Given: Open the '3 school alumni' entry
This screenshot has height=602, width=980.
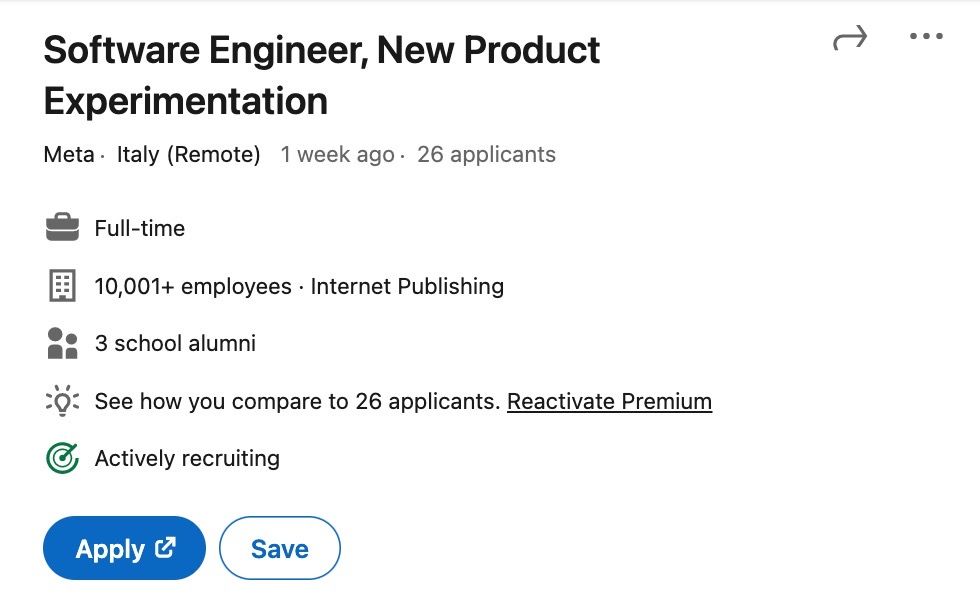Looking at the screenshot, I should pos(175,344).
